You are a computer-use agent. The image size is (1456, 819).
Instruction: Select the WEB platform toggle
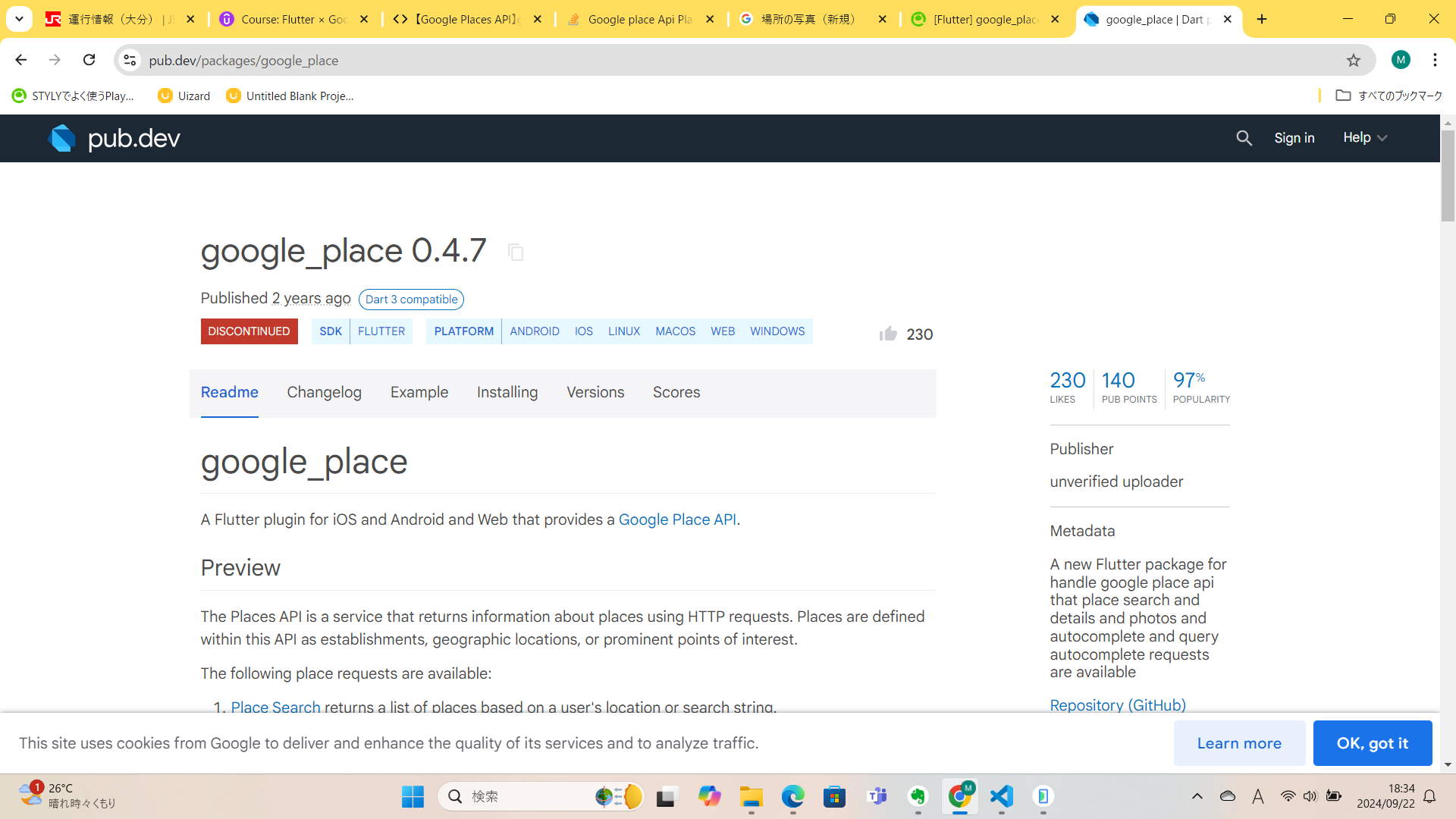tap(722, 331)
